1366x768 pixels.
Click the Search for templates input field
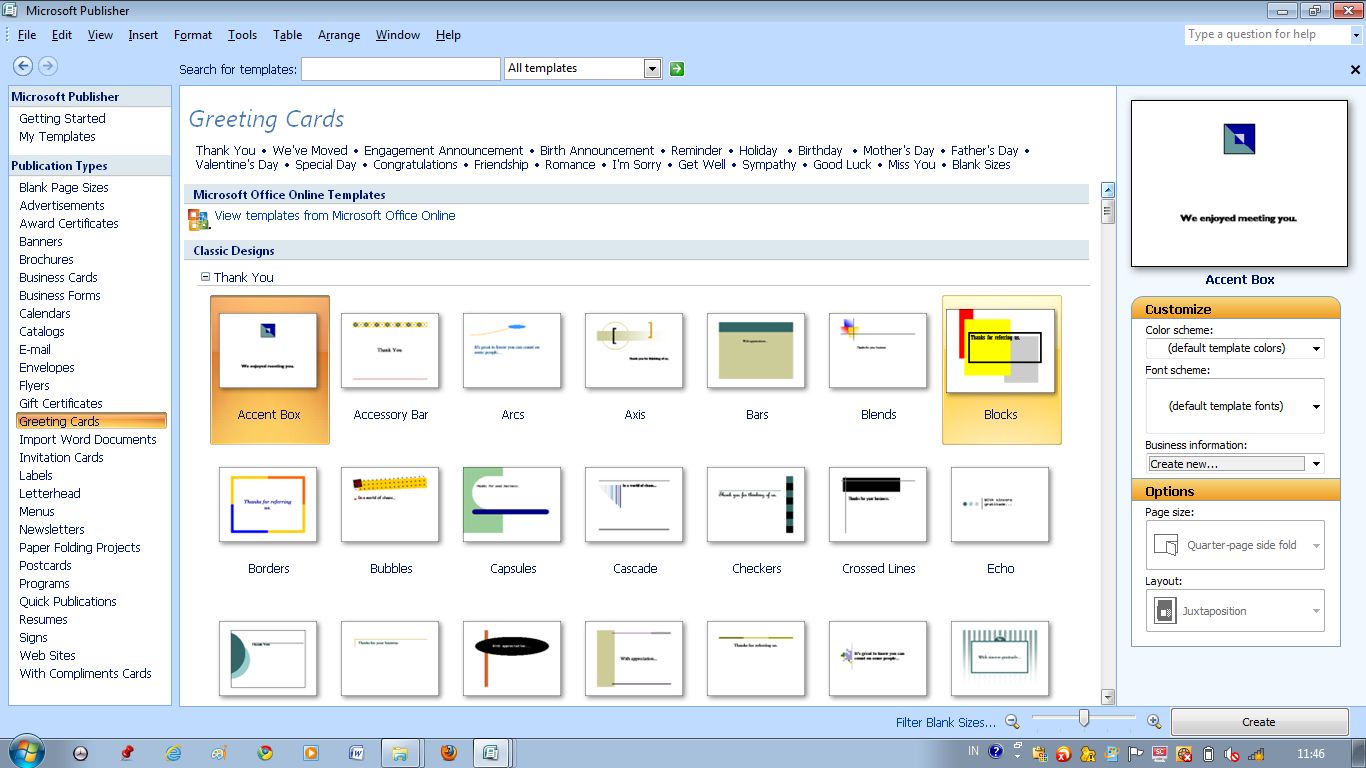coord(401,69)
